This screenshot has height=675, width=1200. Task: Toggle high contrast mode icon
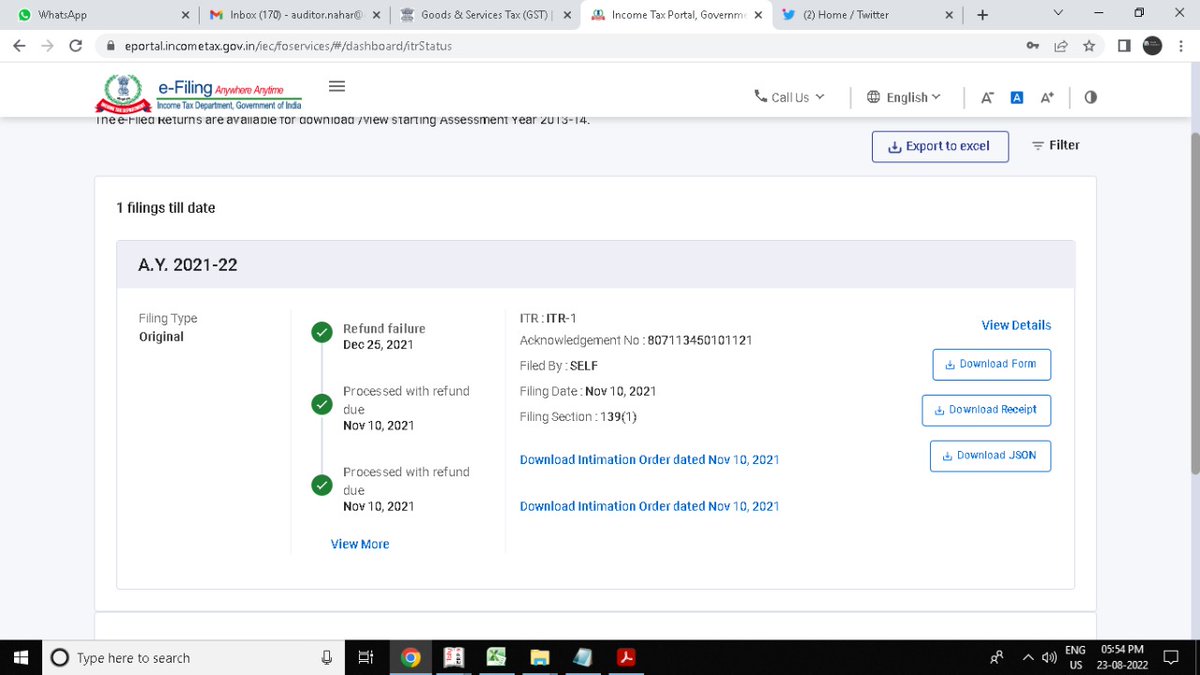tap(1090, 97)
